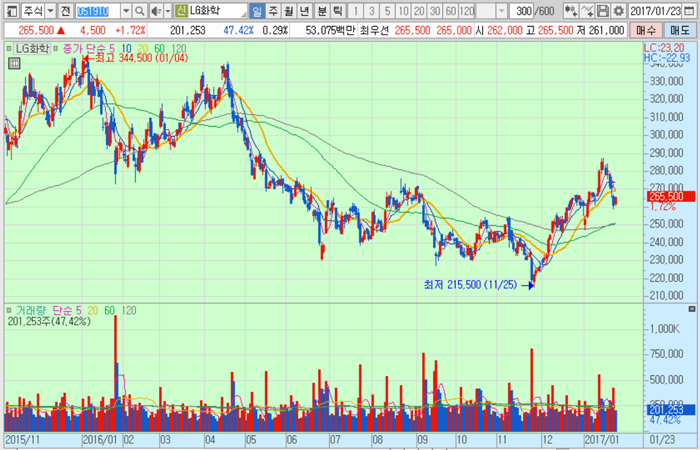Select the 틱 tick chart tab
The width and height of the screenshot is (700, 450).
[x=337, y=10]
